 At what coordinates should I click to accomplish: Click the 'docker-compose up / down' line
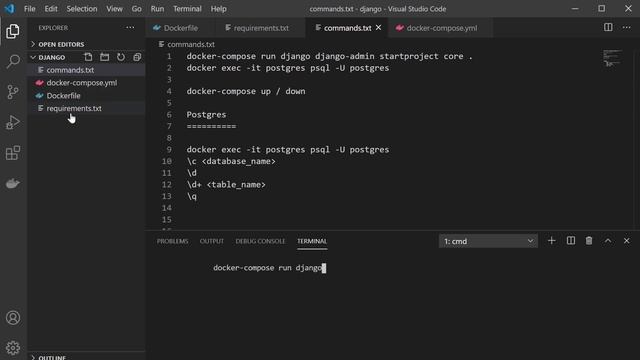tap(246, 91)
